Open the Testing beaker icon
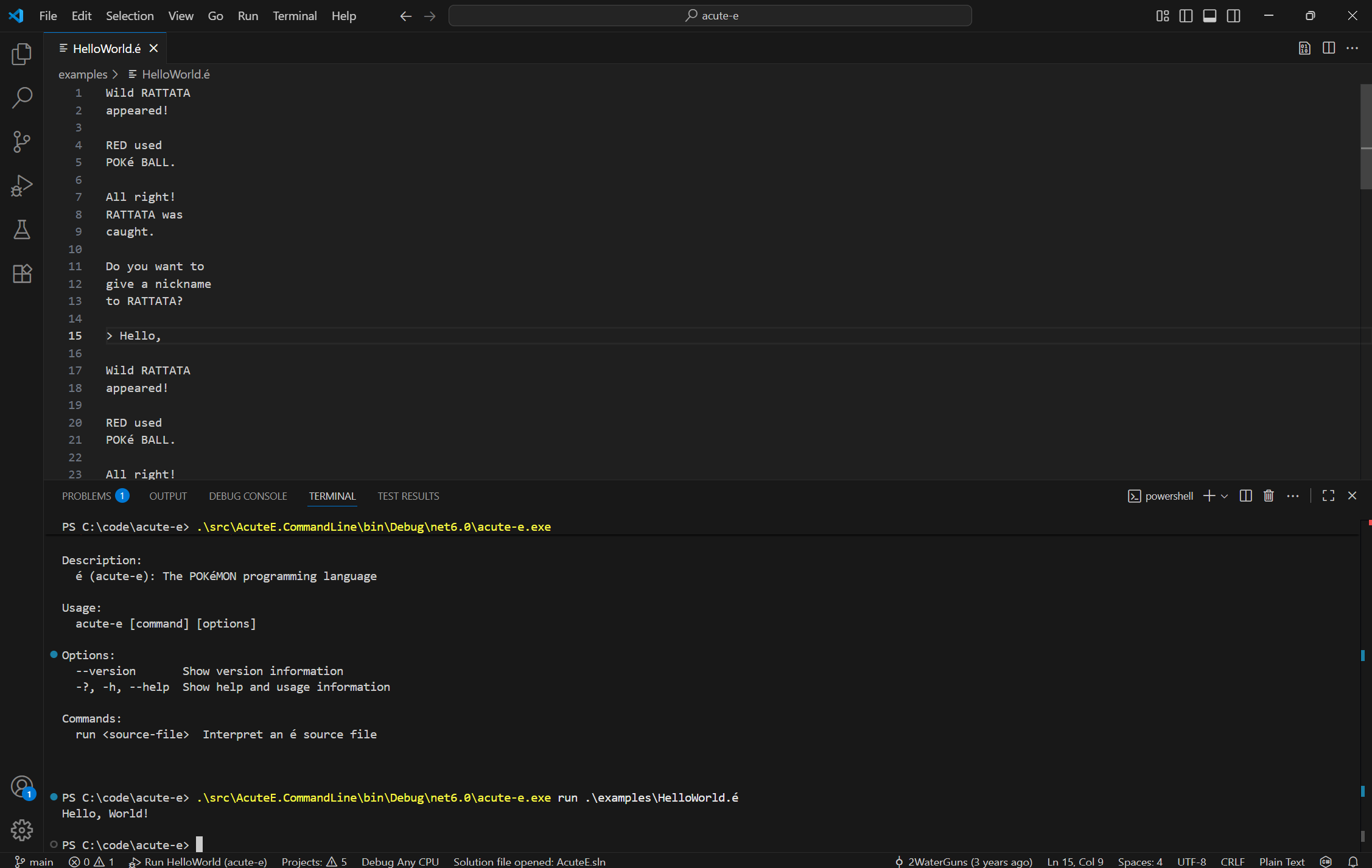The width and height of the screenshot is (1372, 868). [x=22, y=229]
